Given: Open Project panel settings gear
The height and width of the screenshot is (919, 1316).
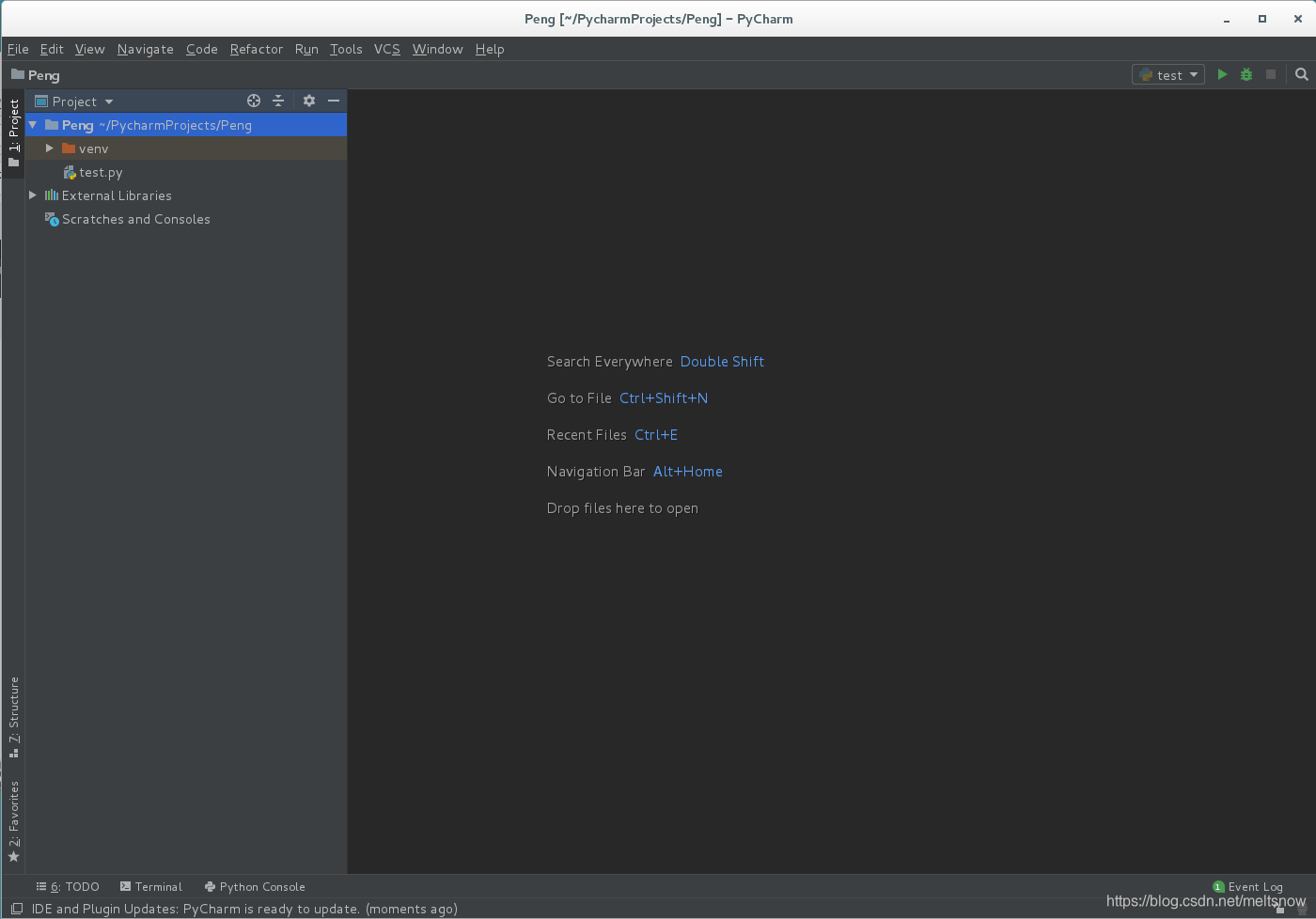Looking at the screenshot, I should pyautogui.click(x=309, y=101).
